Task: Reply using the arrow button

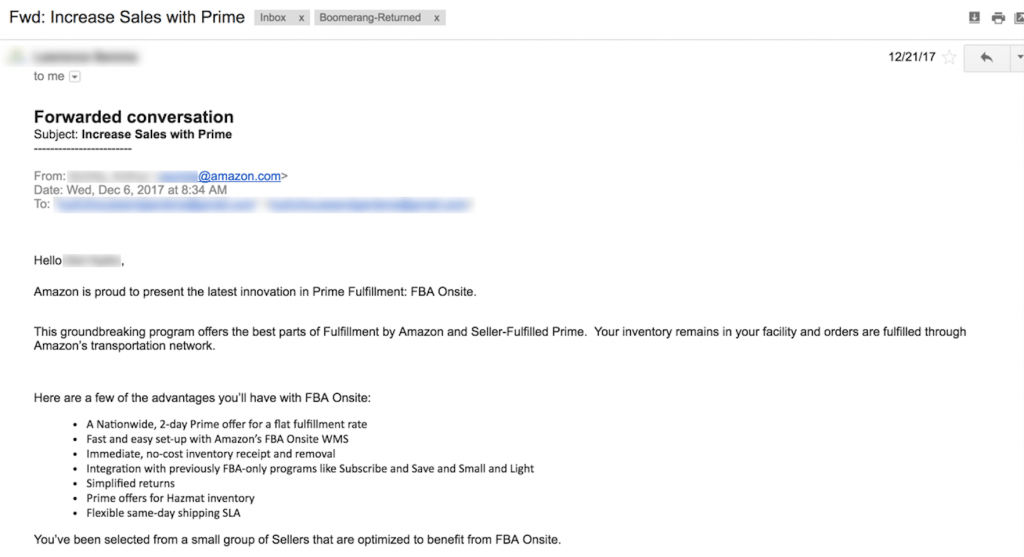Action: point(986,57)
